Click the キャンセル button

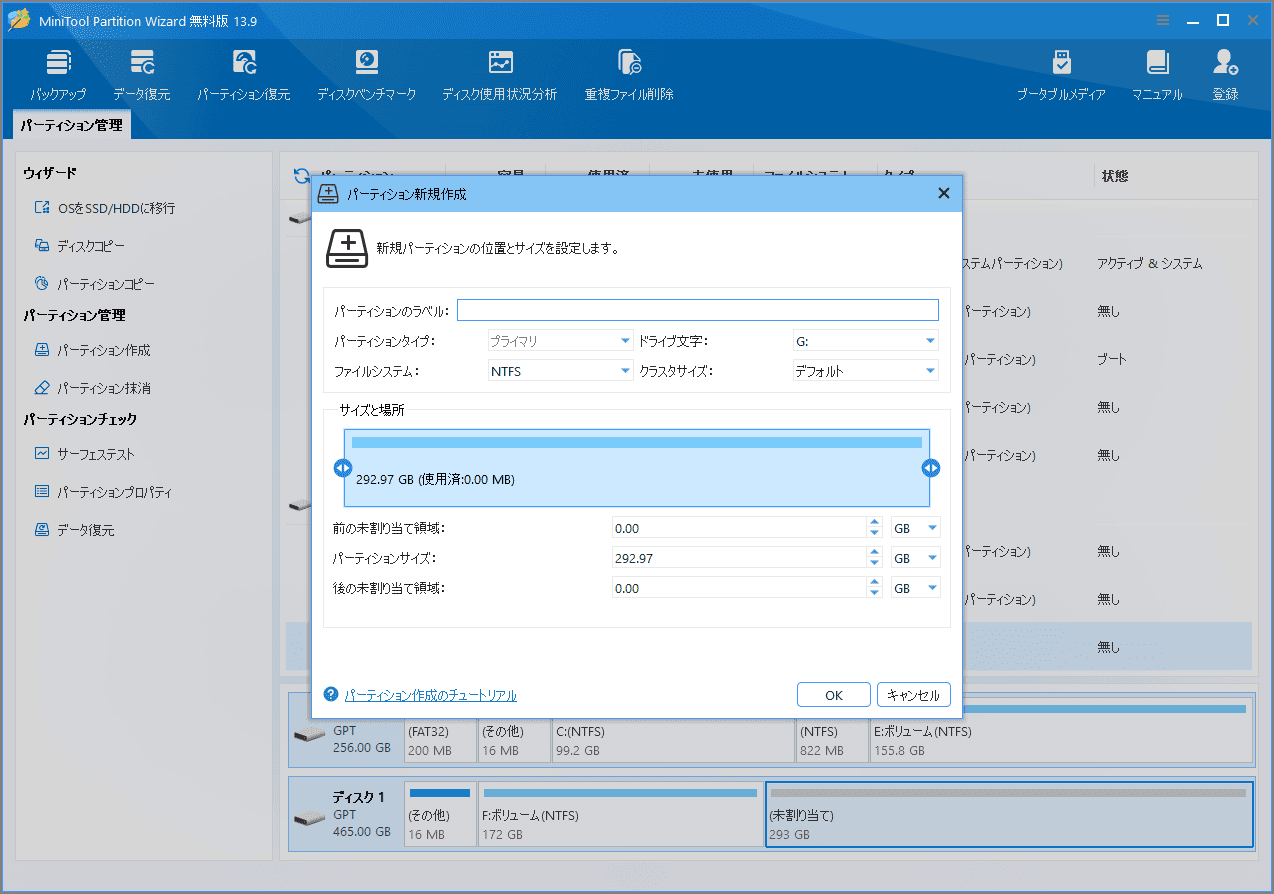click(x=914, y=695)
